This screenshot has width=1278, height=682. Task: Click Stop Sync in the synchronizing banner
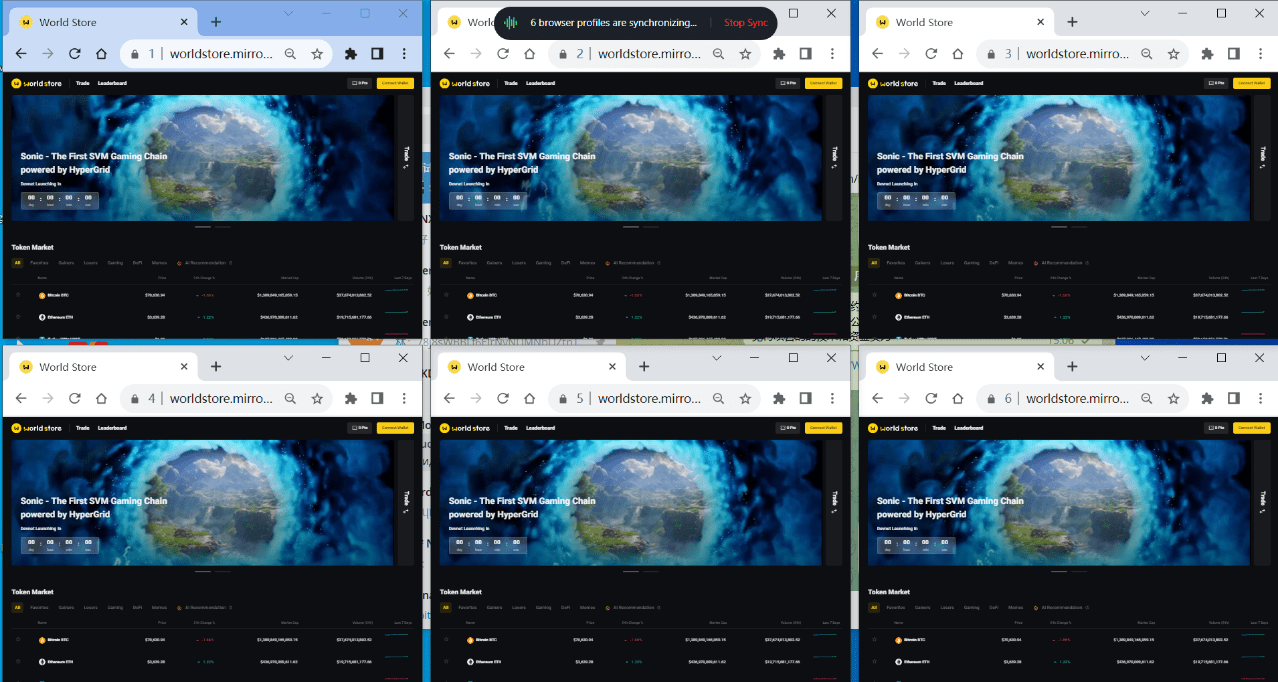point(746,23)
